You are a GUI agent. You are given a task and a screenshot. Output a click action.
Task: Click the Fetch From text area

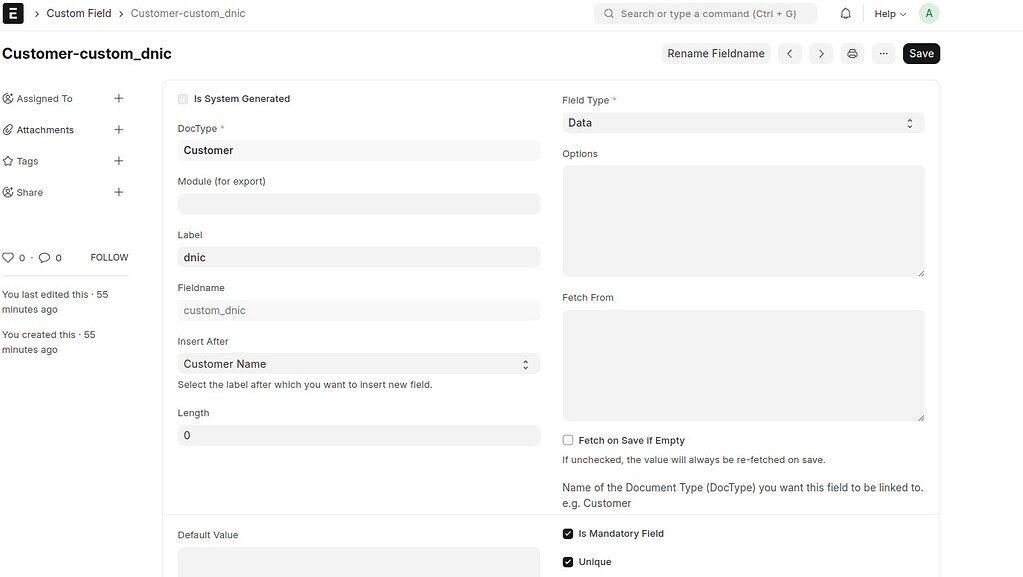[x=743, y=366]
